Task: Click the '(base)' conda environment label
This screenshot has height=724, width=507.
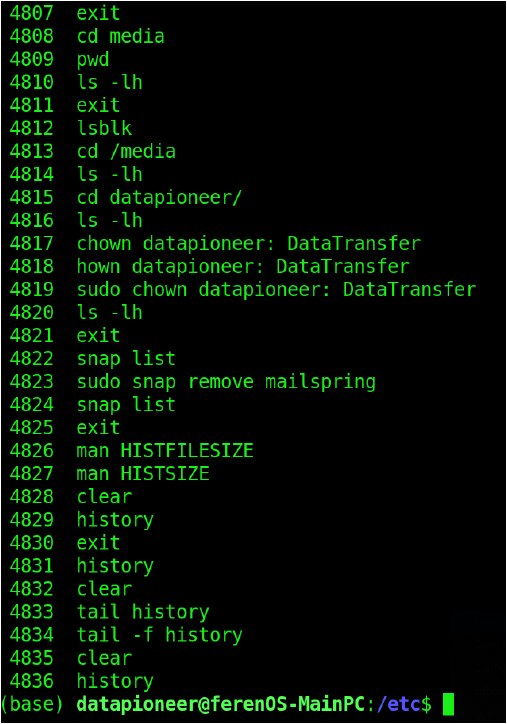Action: (32, 704)
